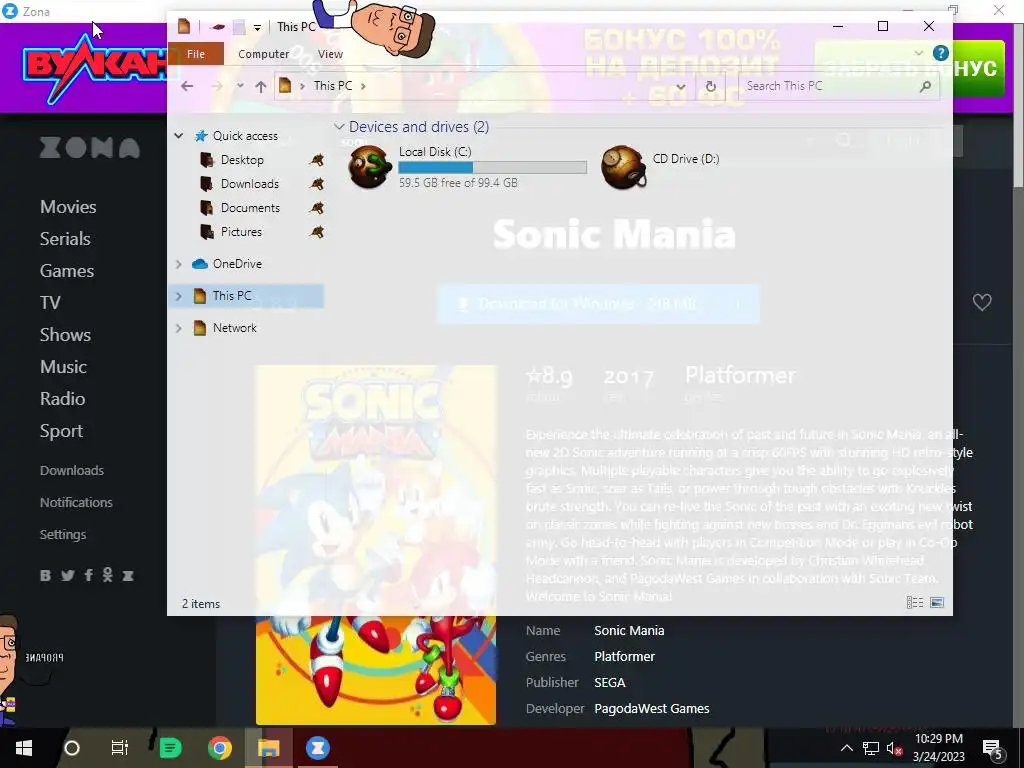
Task: Click the pin icon next to Pictures
Action: pos(317,232)
